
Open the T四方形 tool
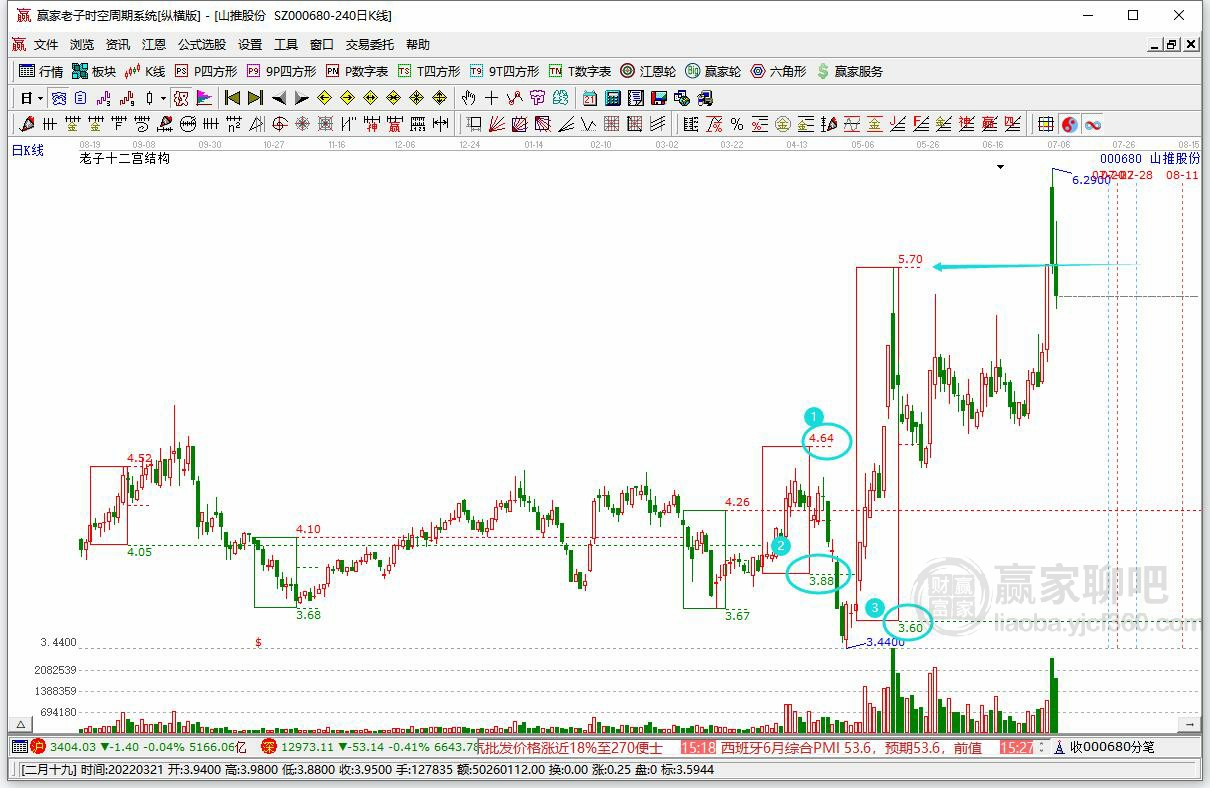pos(429,71)
